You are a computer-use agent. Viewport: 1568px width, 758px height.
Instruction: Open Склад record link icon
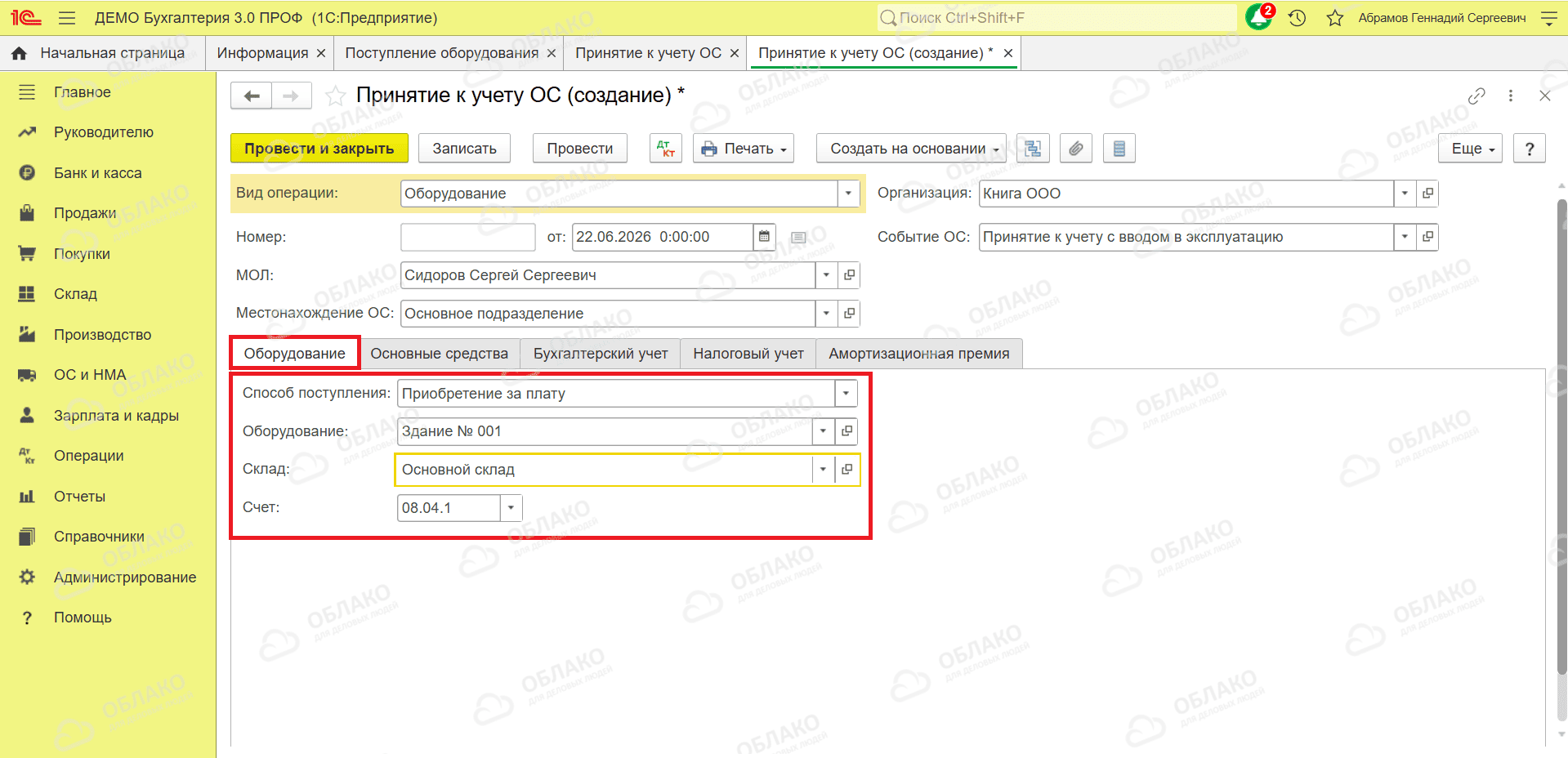(847, 470)
